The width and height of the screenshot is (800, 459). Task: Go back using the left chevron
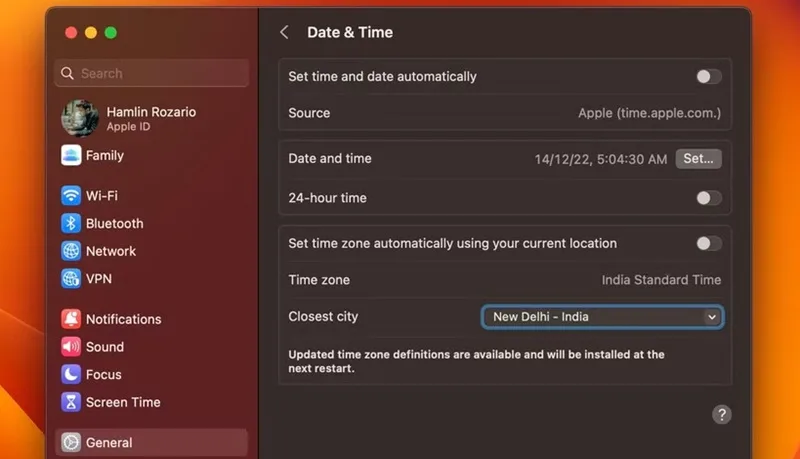click(x=284, y=33)
